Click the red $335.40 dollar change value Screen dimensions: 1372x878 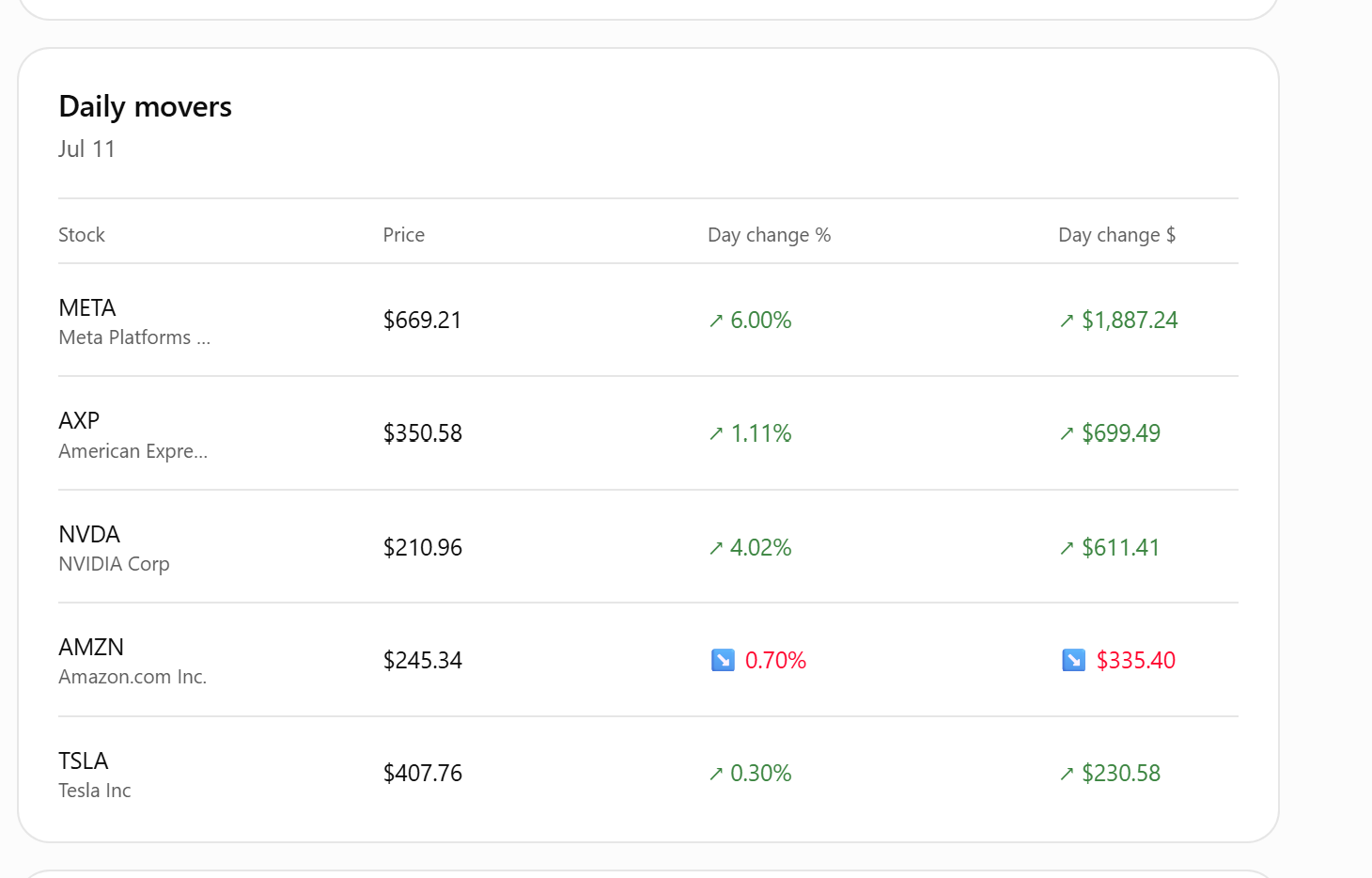tap(1136, 661)
